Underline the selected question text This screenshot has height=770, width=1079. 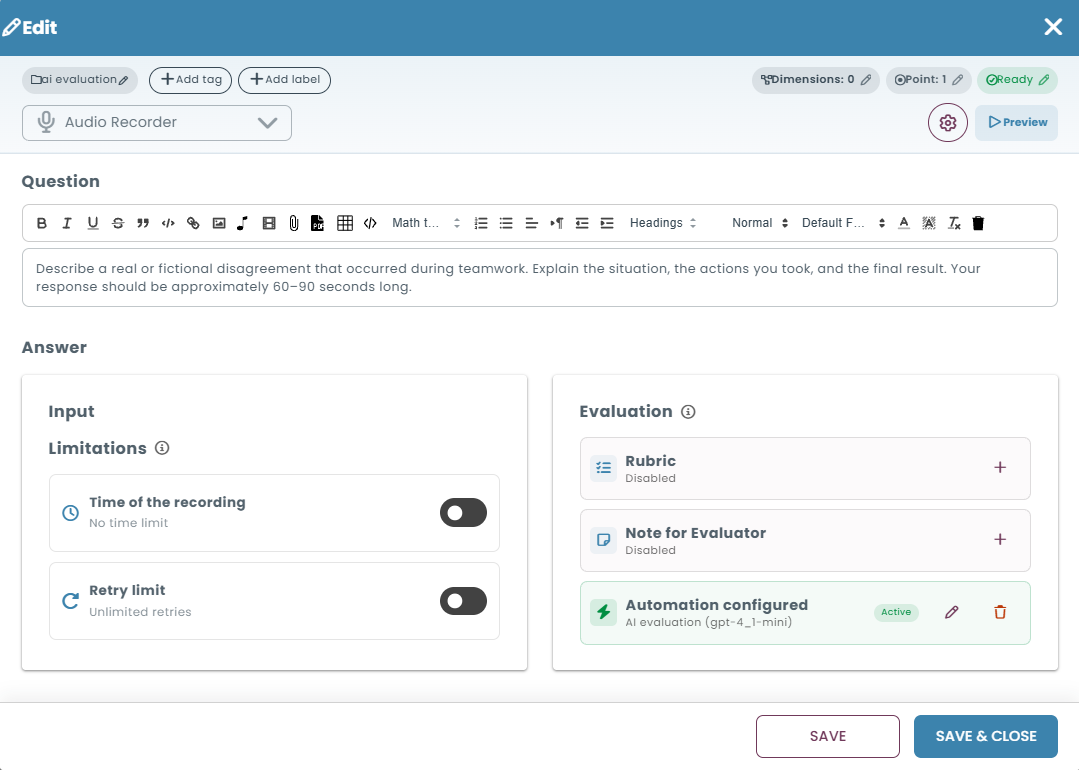pyautogui.click(x=92, y=223)
